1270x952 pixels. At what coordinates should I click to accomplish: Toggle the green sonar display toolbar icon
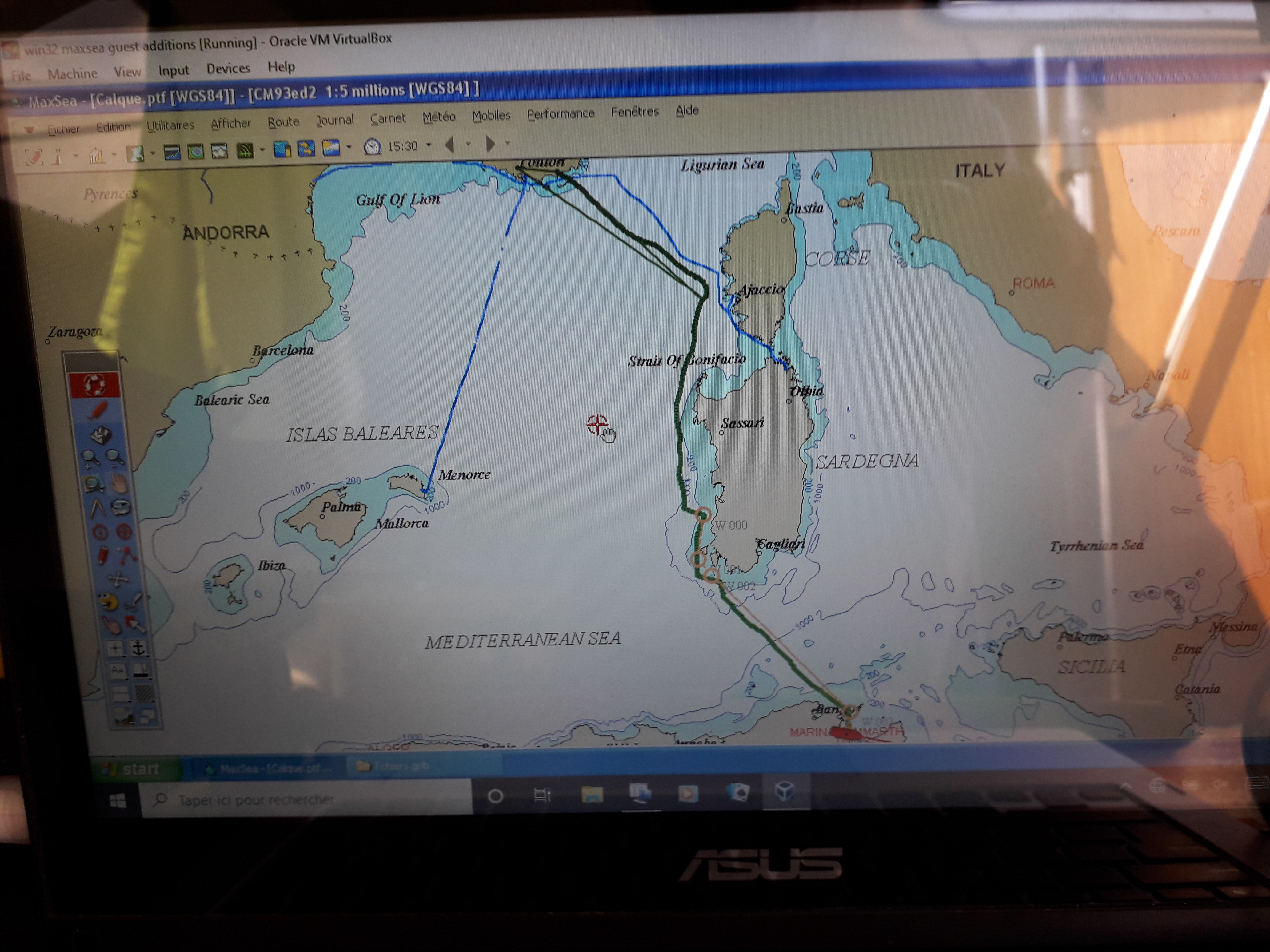[x=245, y=151]
